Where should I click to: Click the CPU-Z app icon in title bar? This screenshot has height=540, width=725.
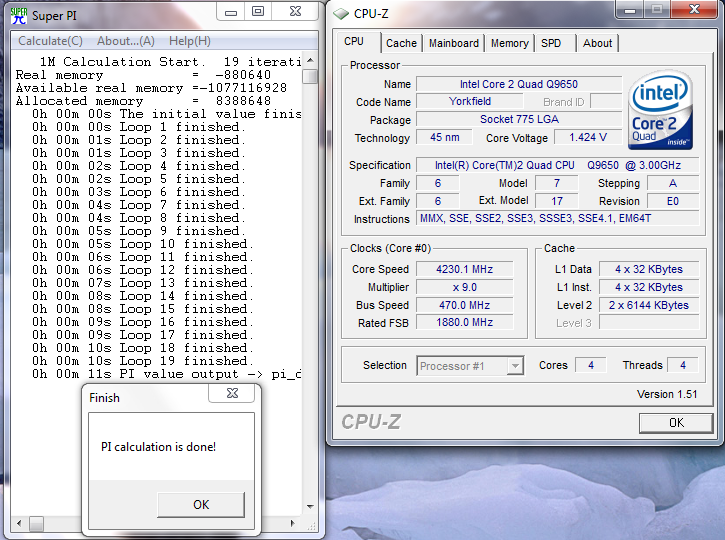(x=341, y=14)
